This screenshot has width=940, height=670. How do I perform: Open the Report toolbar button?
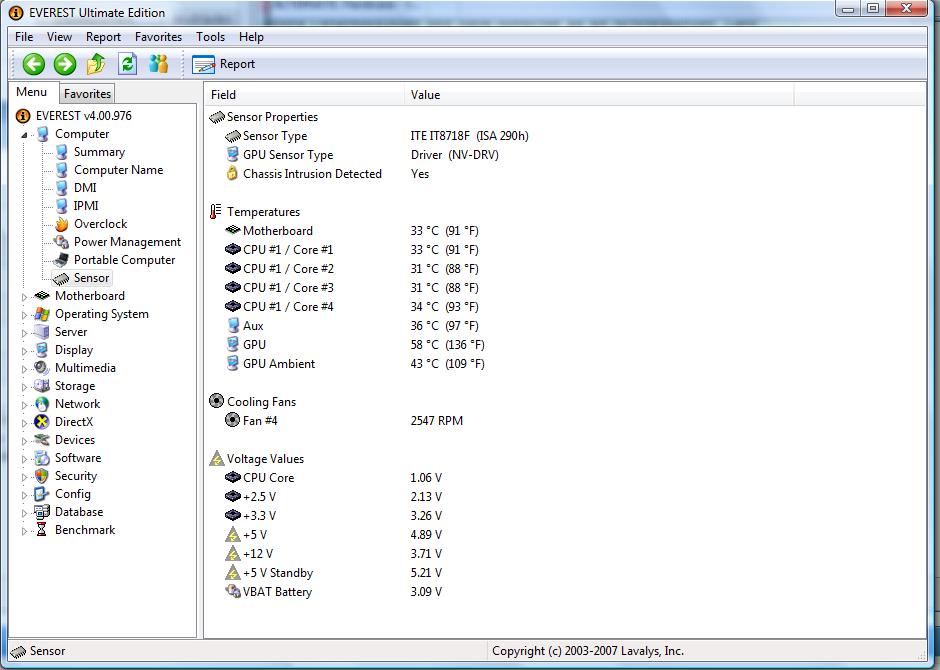click(224, 64)
